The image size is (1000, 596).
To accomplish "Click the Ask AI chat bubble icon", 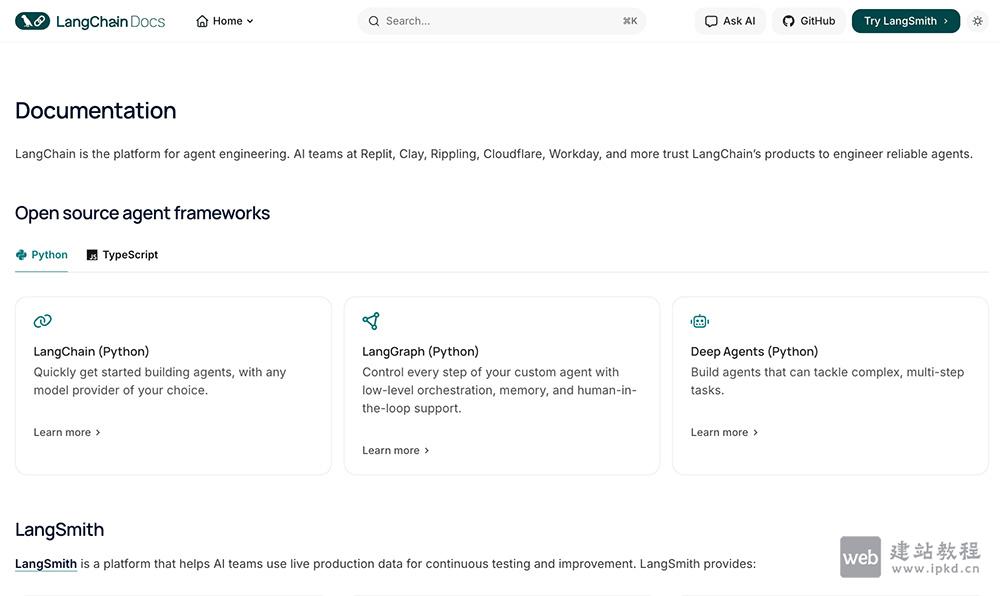I will [x=711, y=21].
